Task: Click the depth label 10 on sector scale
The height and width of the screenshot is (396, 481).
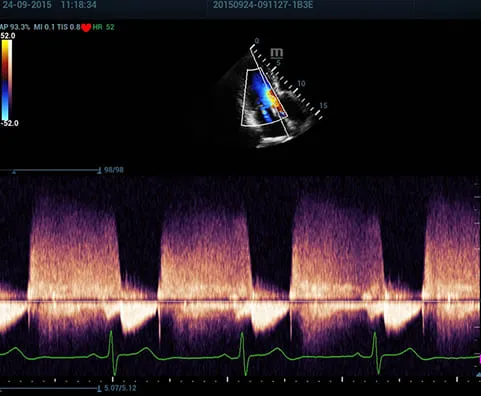Action: (x=301, y=83)
